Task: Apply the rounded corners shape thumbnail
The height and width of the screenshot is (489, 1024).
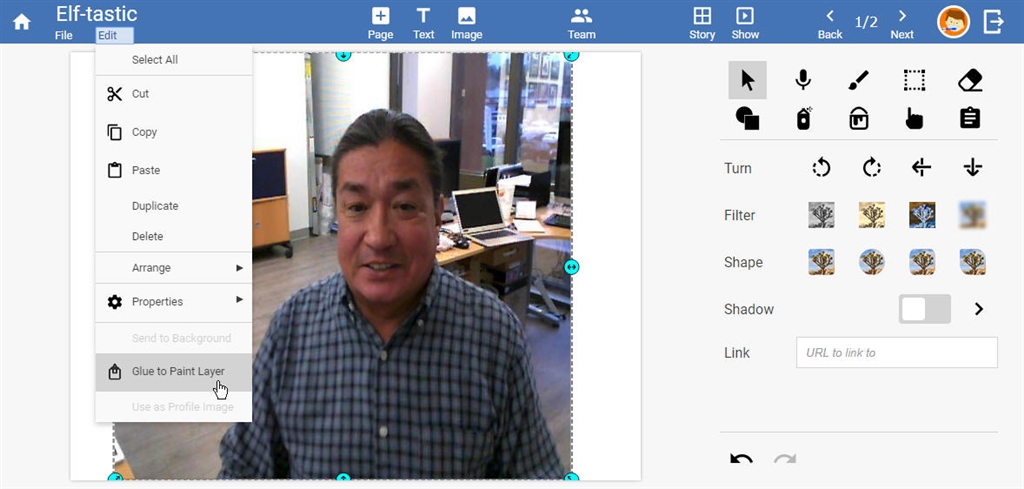Action: (922, 262)
